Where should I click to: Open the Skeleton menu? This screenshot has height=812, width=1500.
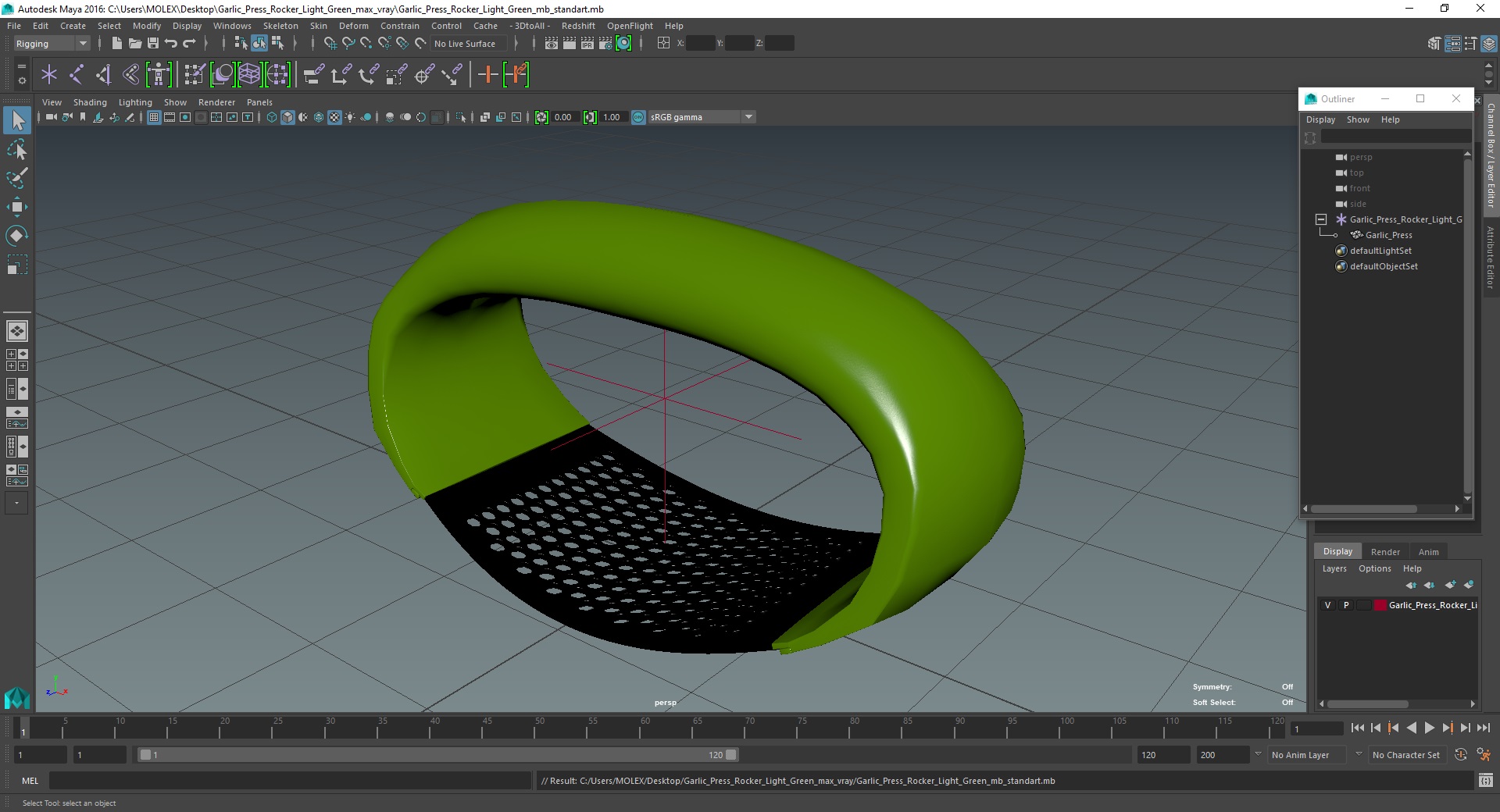[x=280, y=26]
